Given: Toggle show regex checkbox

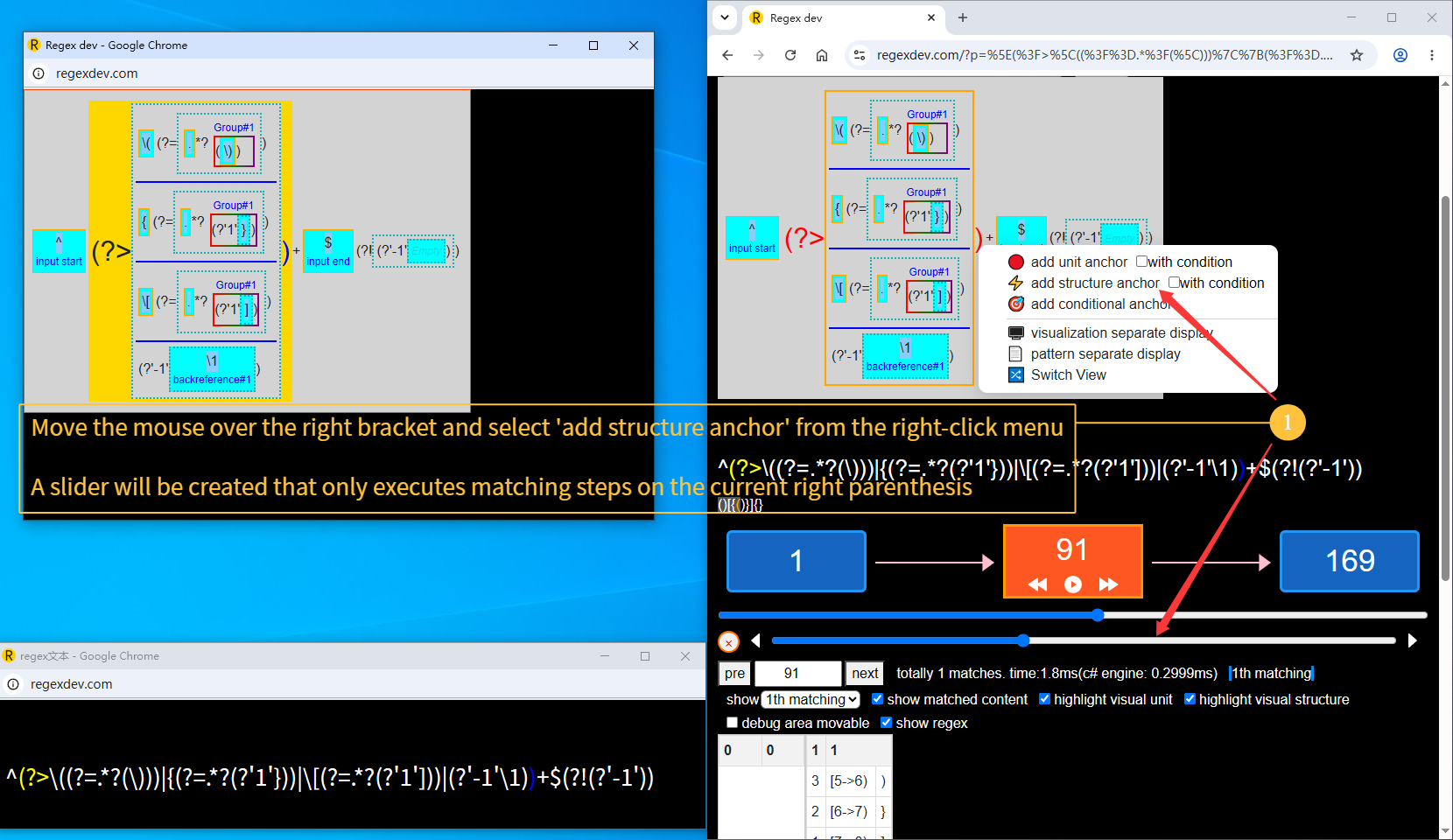Looking at the screenshot, I should [x=886, y=722].
